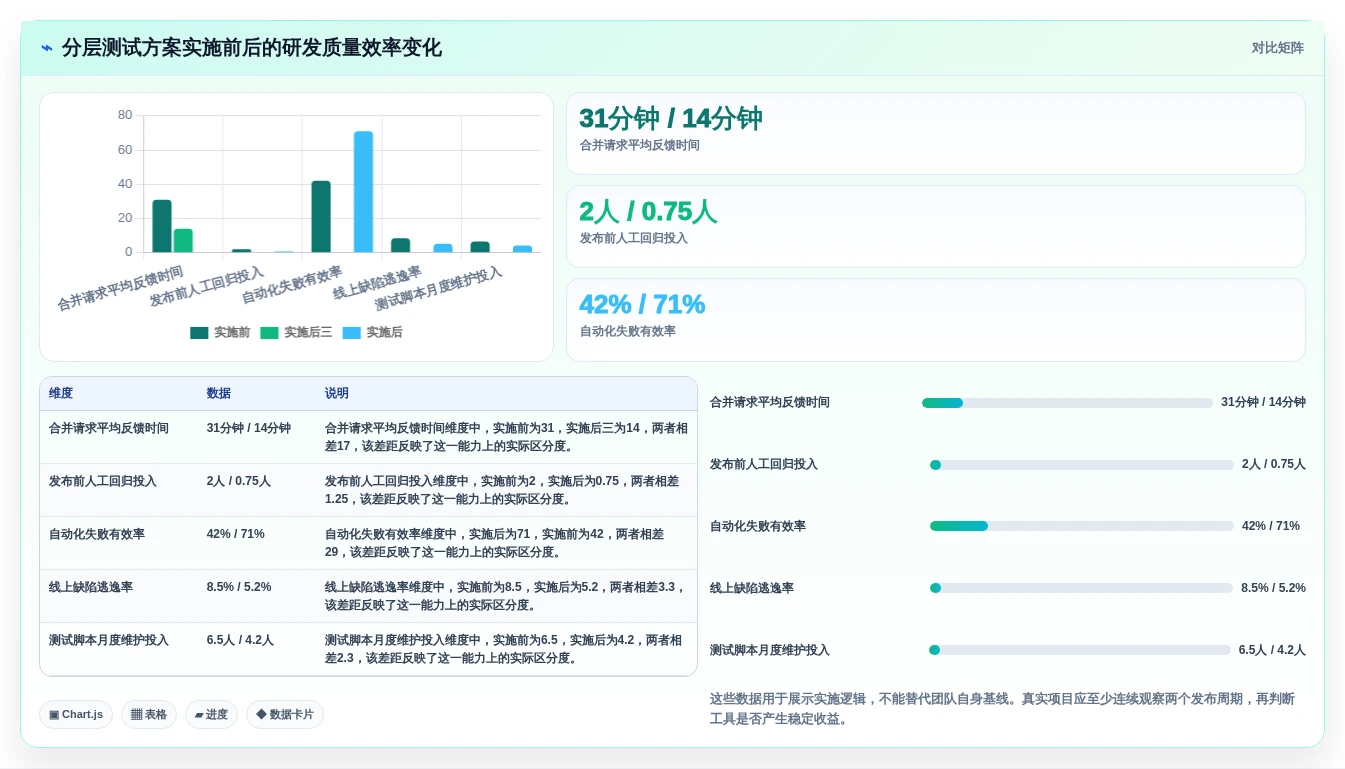
Task: Click progress label 8.5% / 5.2% on right
Action: click(1273, 588)
